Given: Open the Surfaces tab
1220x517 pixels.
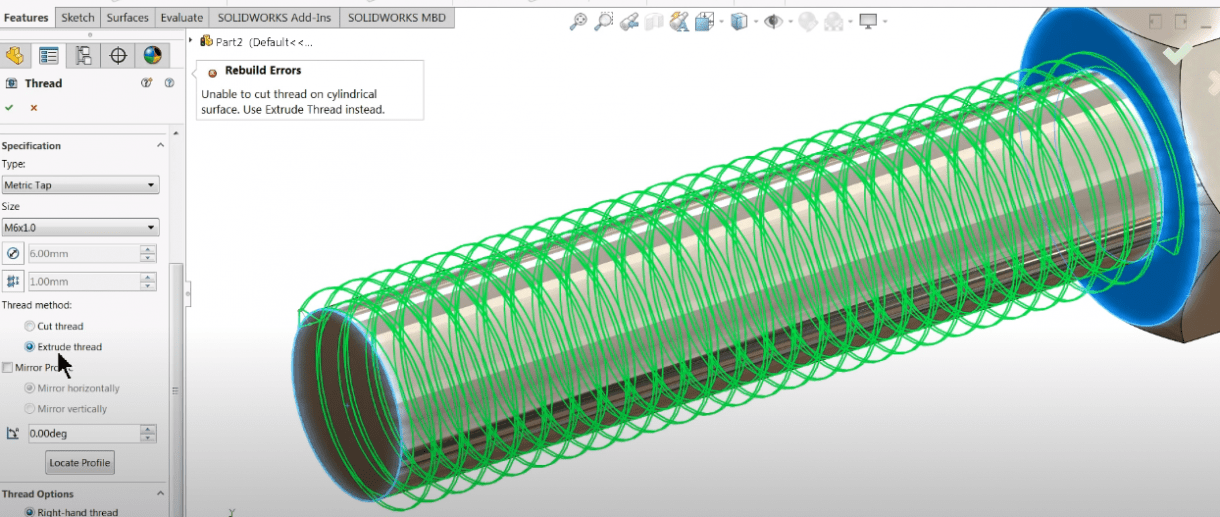Looking at the screenshot, I should click(127, 18).
